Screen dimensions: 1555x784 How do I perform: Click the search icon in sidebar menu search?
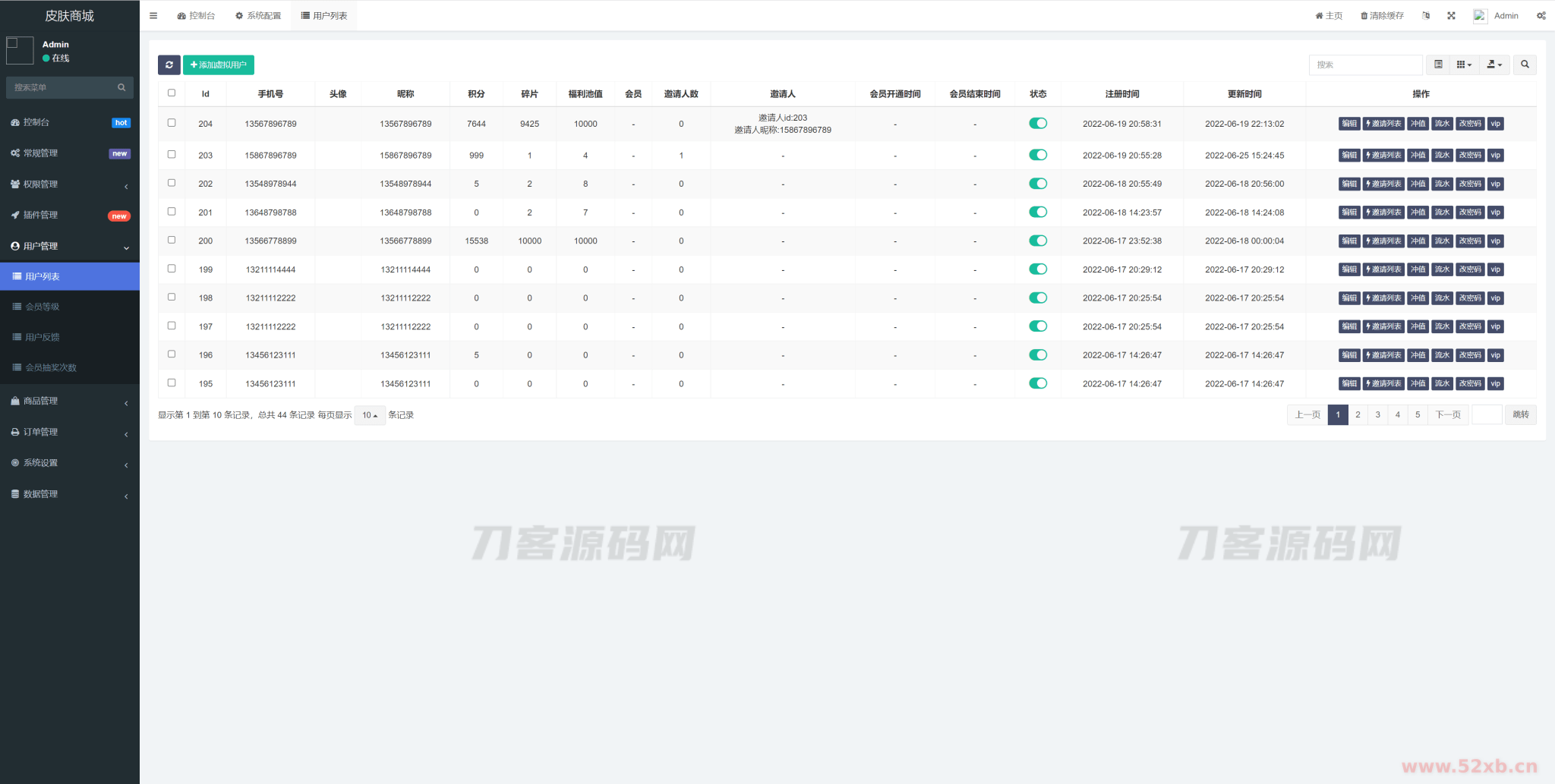pos(121,88)
